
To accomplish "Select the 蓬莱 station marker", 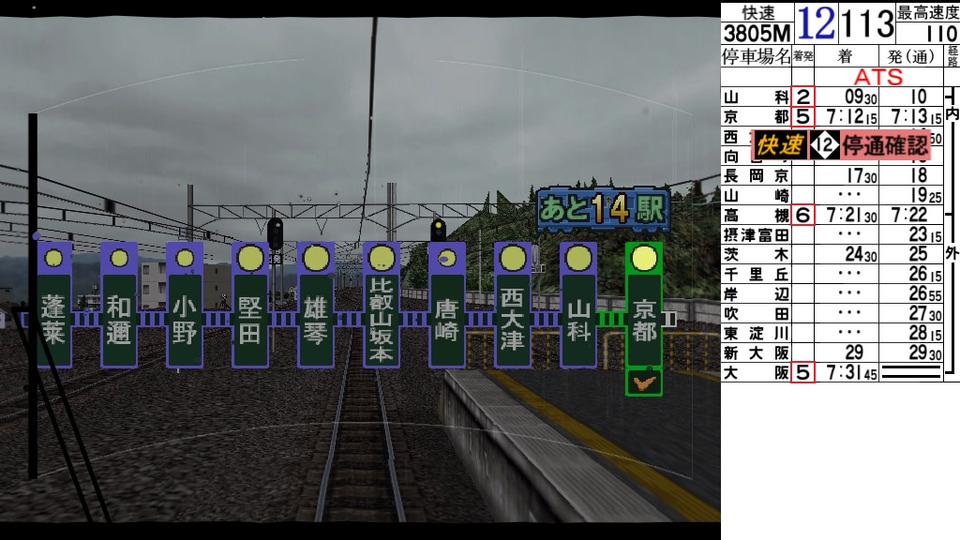I will point(54,304).
